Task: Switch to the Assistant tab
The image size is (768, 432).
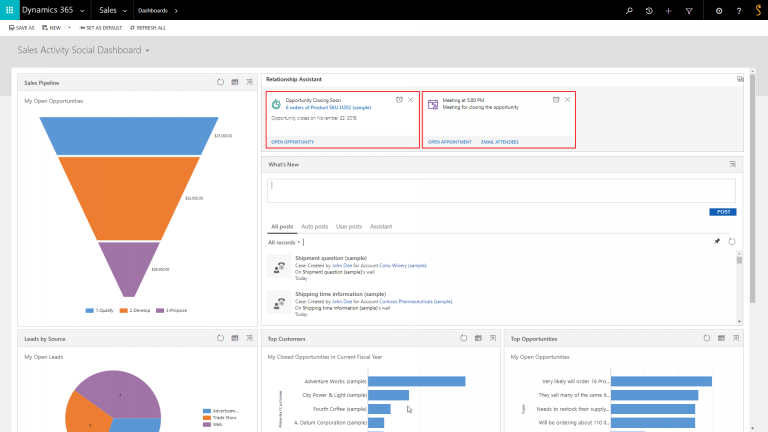Action: tap(381, 226)
